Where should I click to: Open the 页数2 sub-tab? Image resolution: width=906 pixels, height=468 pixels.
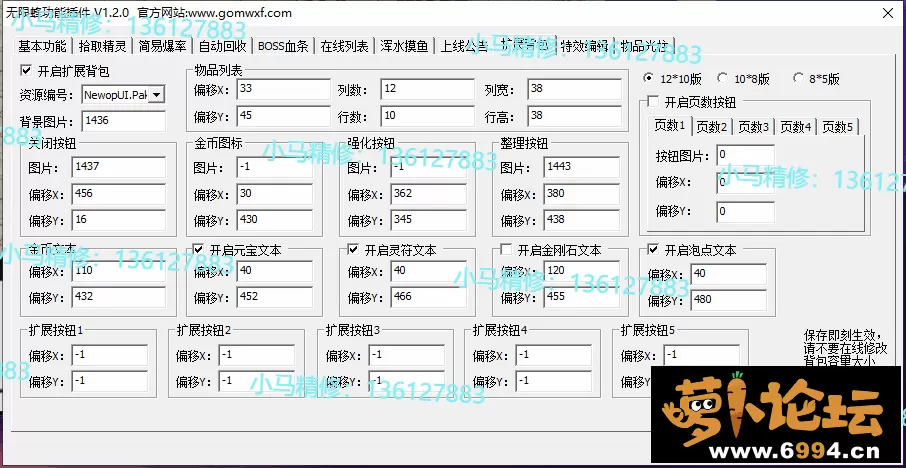click(x=712, y=127)
